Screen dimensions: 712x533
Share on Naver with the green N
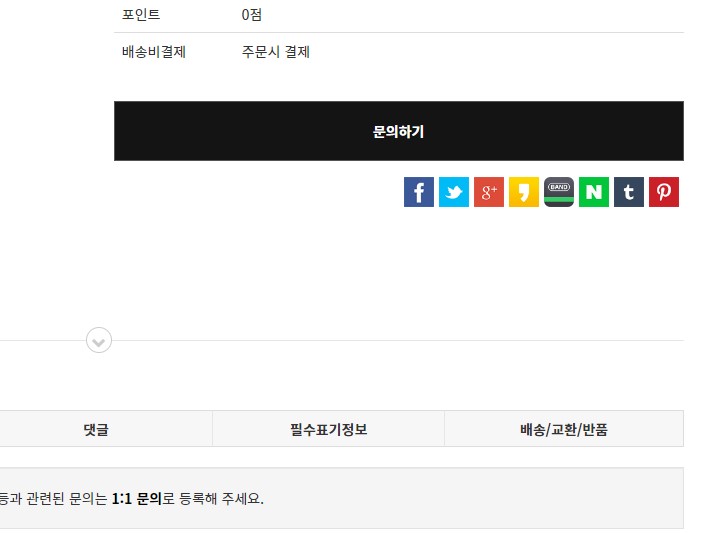click(x=594, y=192)
